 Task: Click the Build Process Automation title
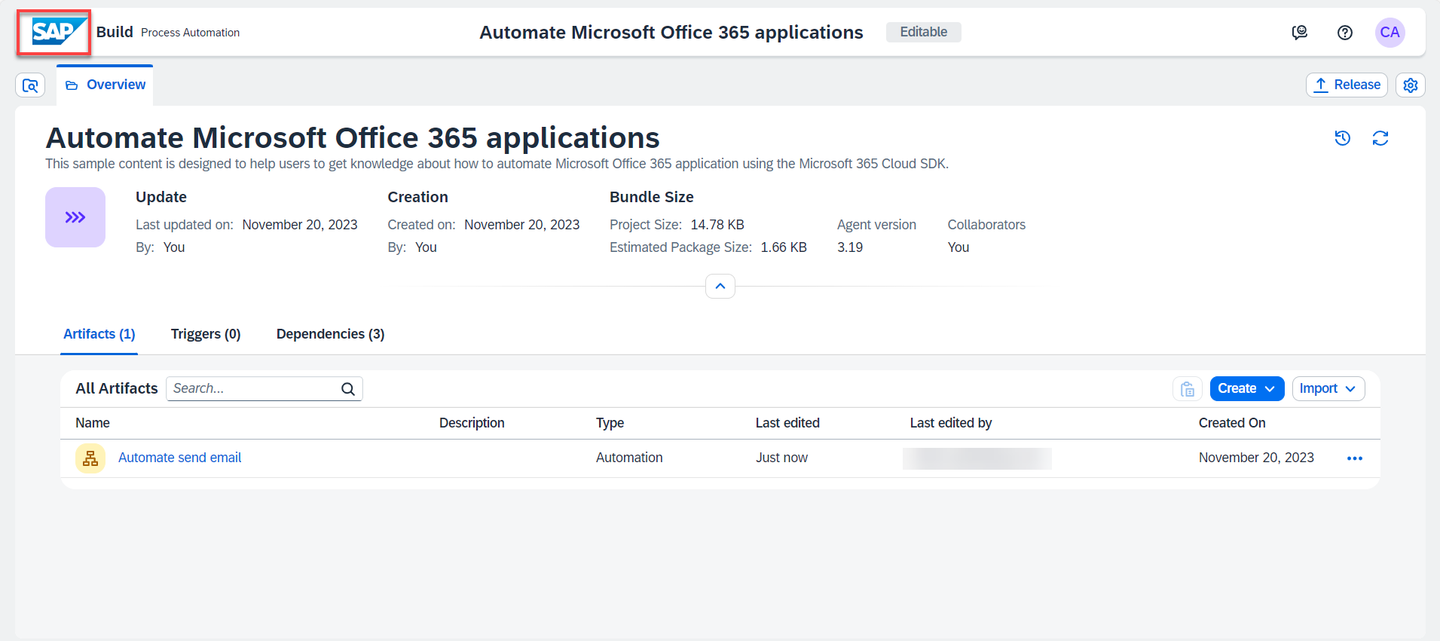(x=168, y=32)
